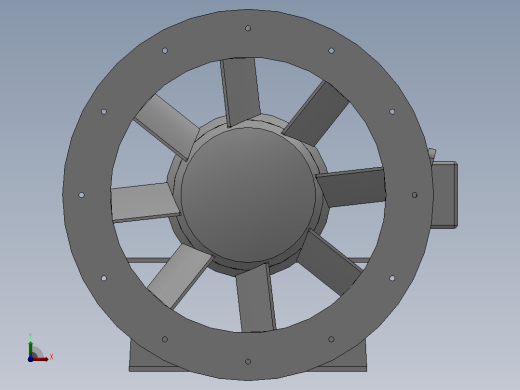Image resolution: width=520 pixels, height=390 pixels.
Task: Select the fan blade pointing straight down
Action: pyautogui.click(x=256, y=298)
